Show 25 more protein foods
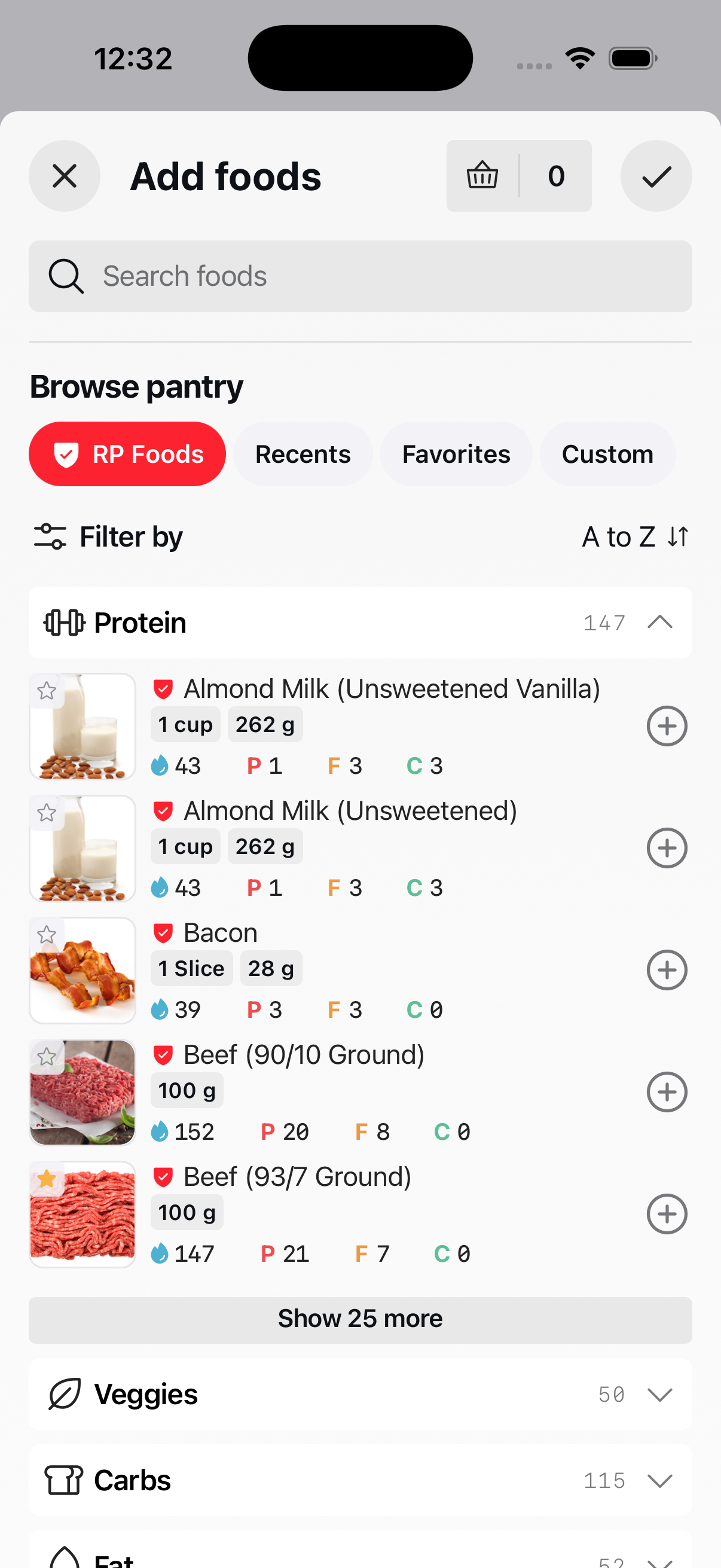The width and height of the screenshot is (721, 1568). pos(360,1319)
